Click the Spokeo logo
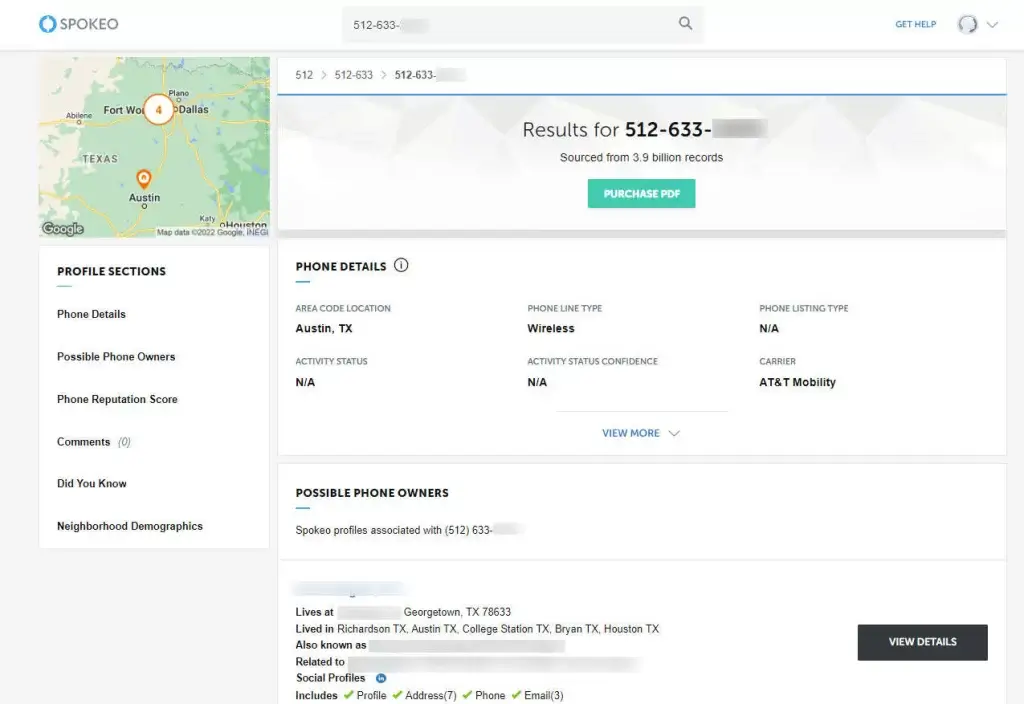This screenshot has width=1024, height=704. point(78,24)
